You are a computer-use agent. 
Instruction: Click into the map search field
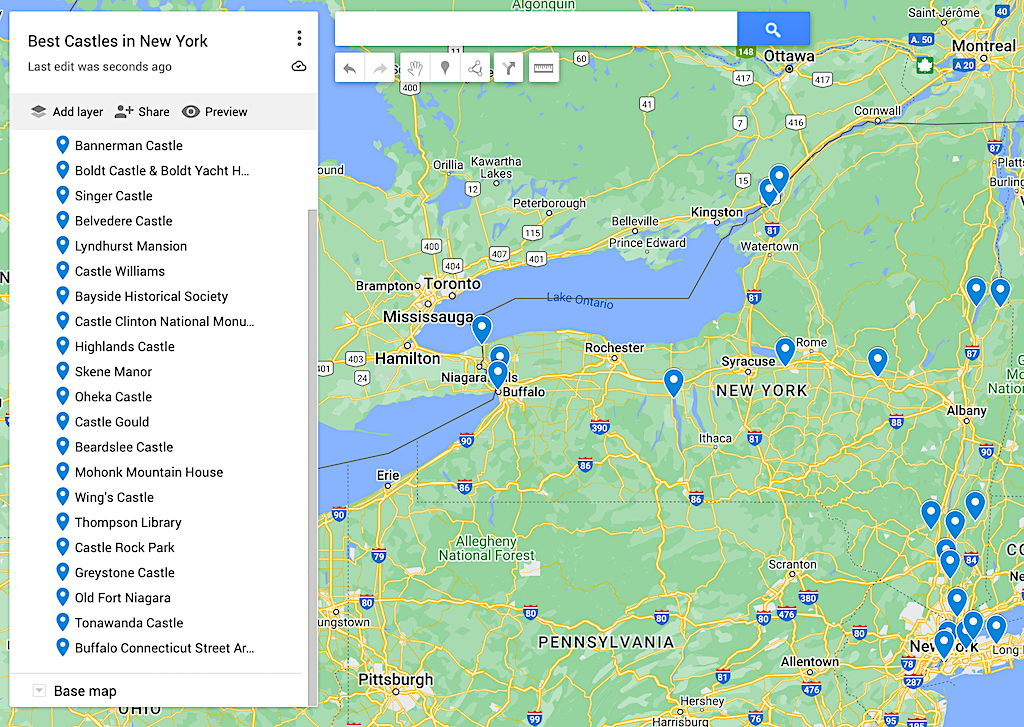coord(536,29)
